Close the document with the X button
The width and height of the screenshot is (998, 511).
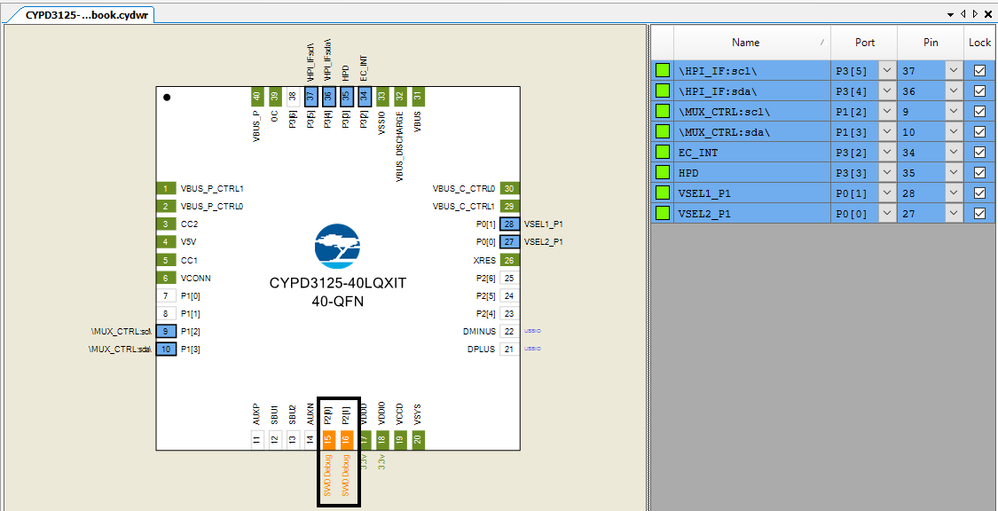[x=988, y=14]
